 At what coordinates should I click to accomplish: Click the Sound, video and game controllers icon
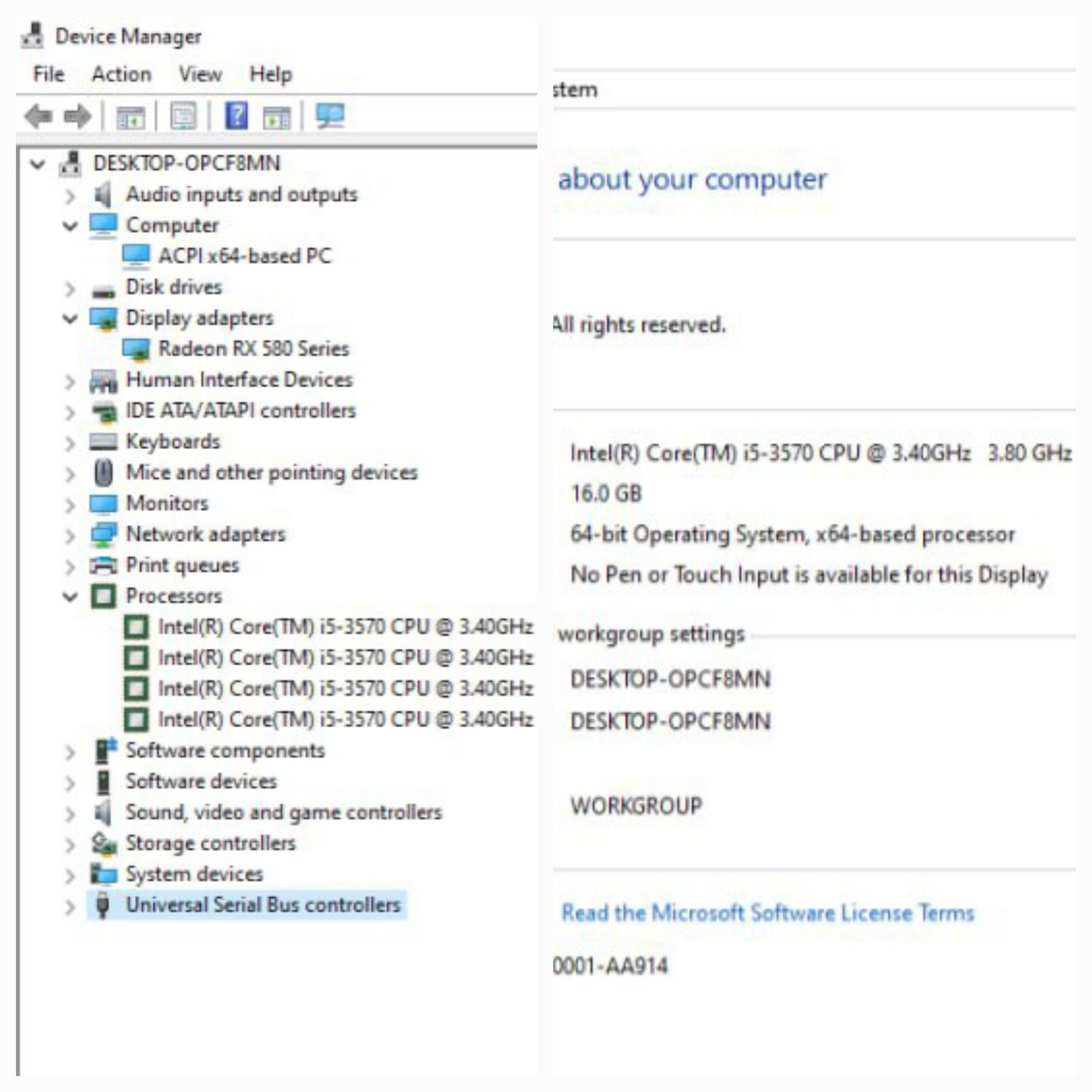click(102, 813)
